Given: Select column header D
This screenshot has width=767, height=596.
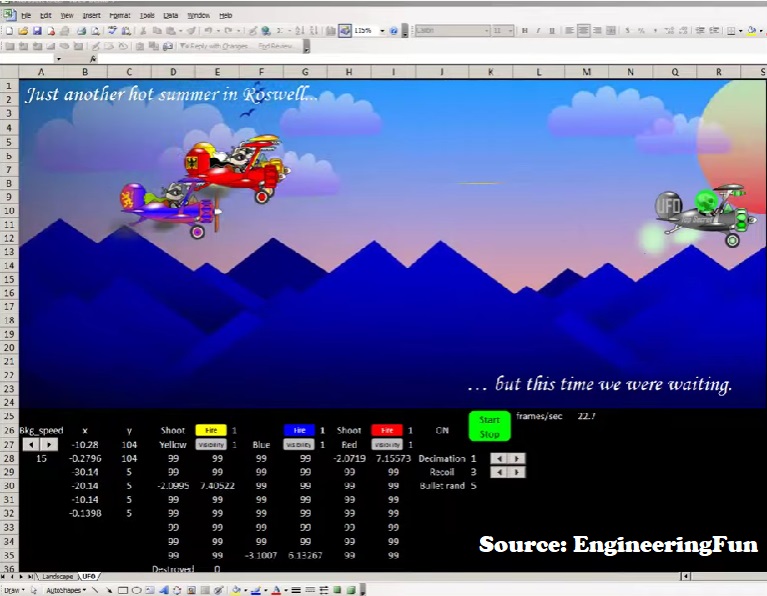Looking at the screenshot, I should (x=173, y=72).
